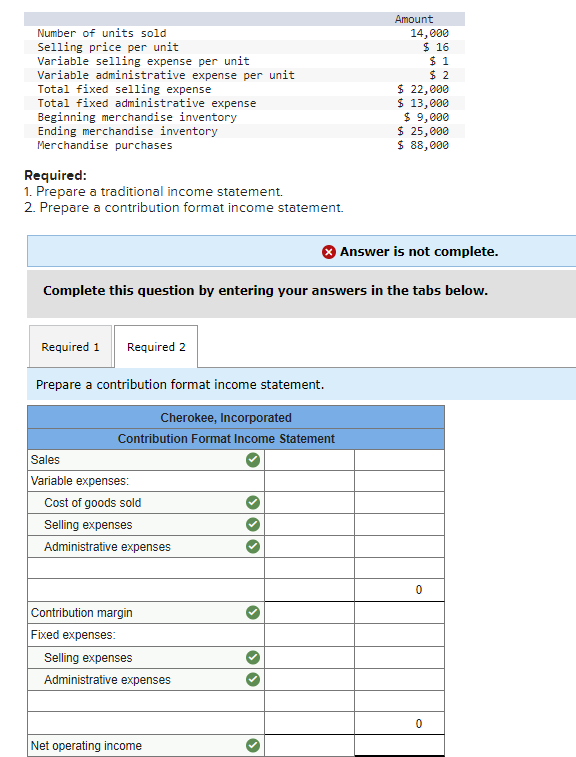Image resolution: width=576 pixels, height=757 pixels.
Task: Click variable Selling expenses middle amount cell
Action: click(309, 524)
